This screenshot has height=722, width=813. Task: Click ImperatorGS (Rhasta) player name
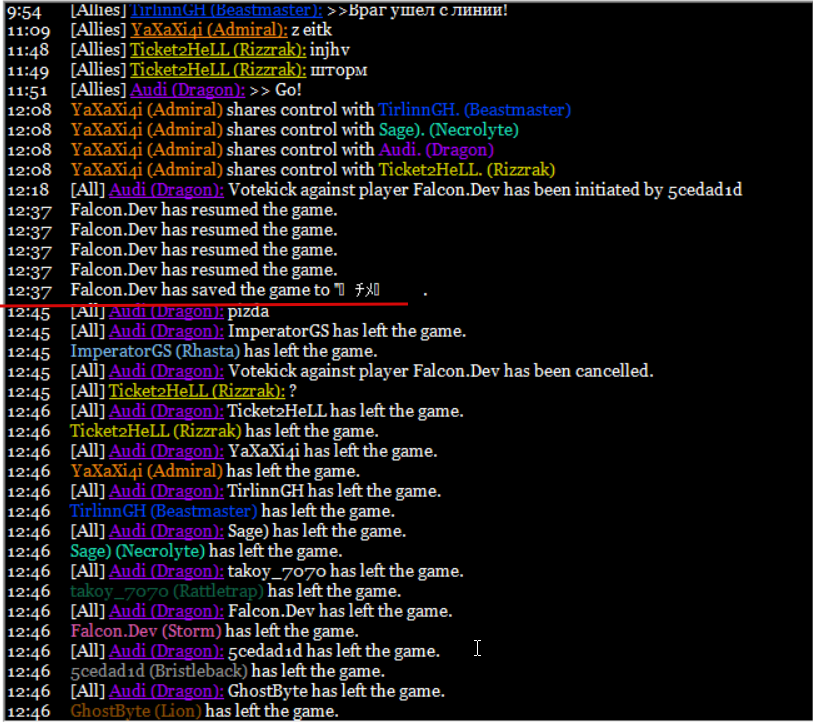tap(155, 351)
